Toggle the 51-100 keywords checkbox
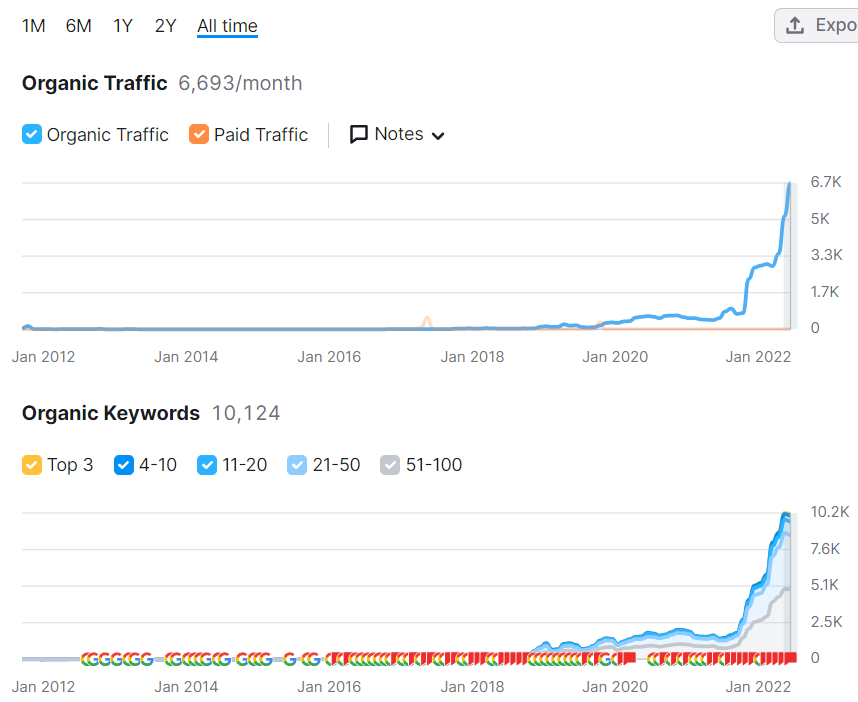This screenshot has height=702, width=858. (390, 465)
